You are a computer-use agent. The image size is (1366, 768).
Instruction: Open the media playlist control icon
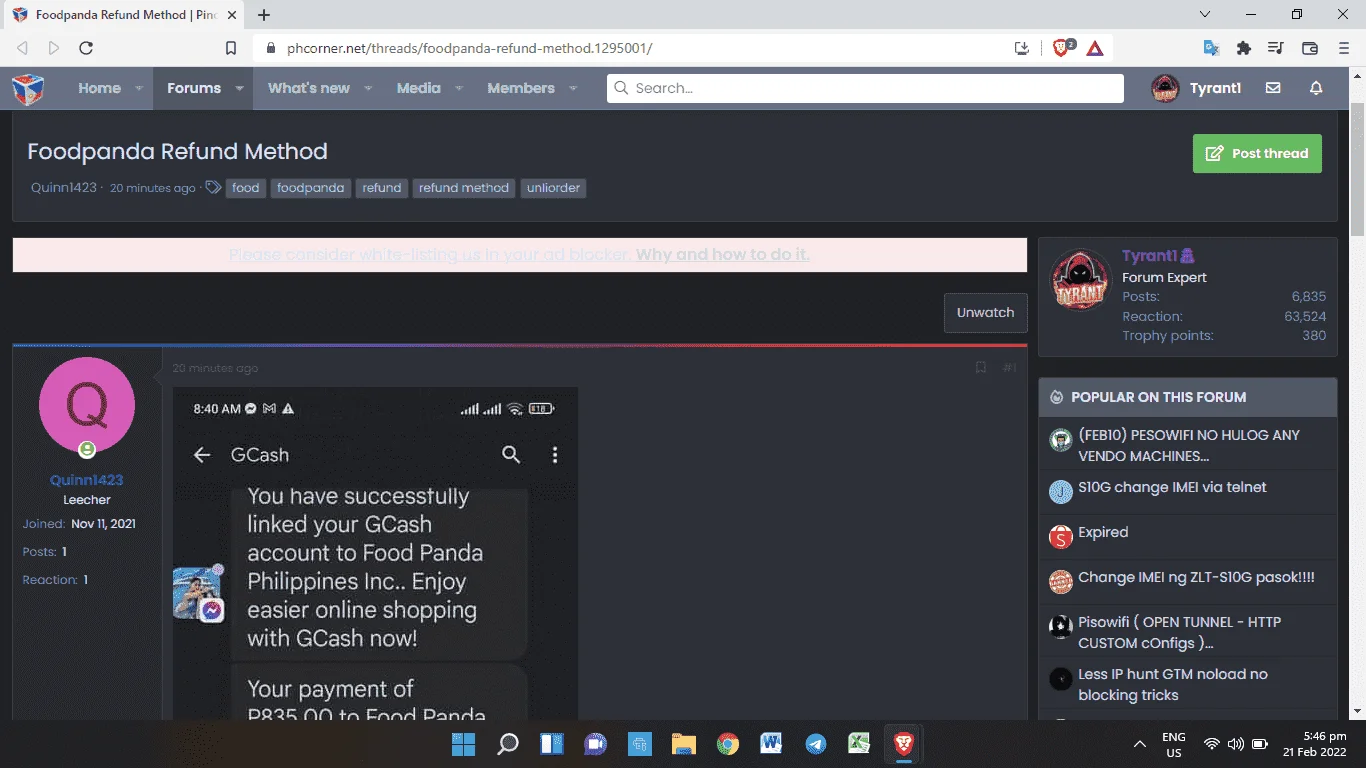(x=1276, y=48)
